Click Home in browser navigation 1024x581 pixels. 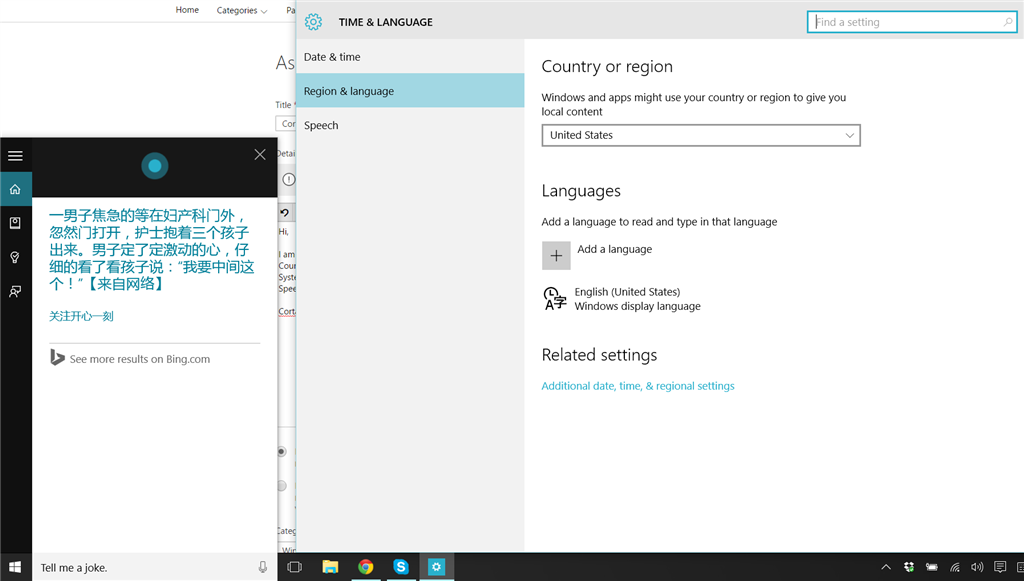[x=187, y=10]
